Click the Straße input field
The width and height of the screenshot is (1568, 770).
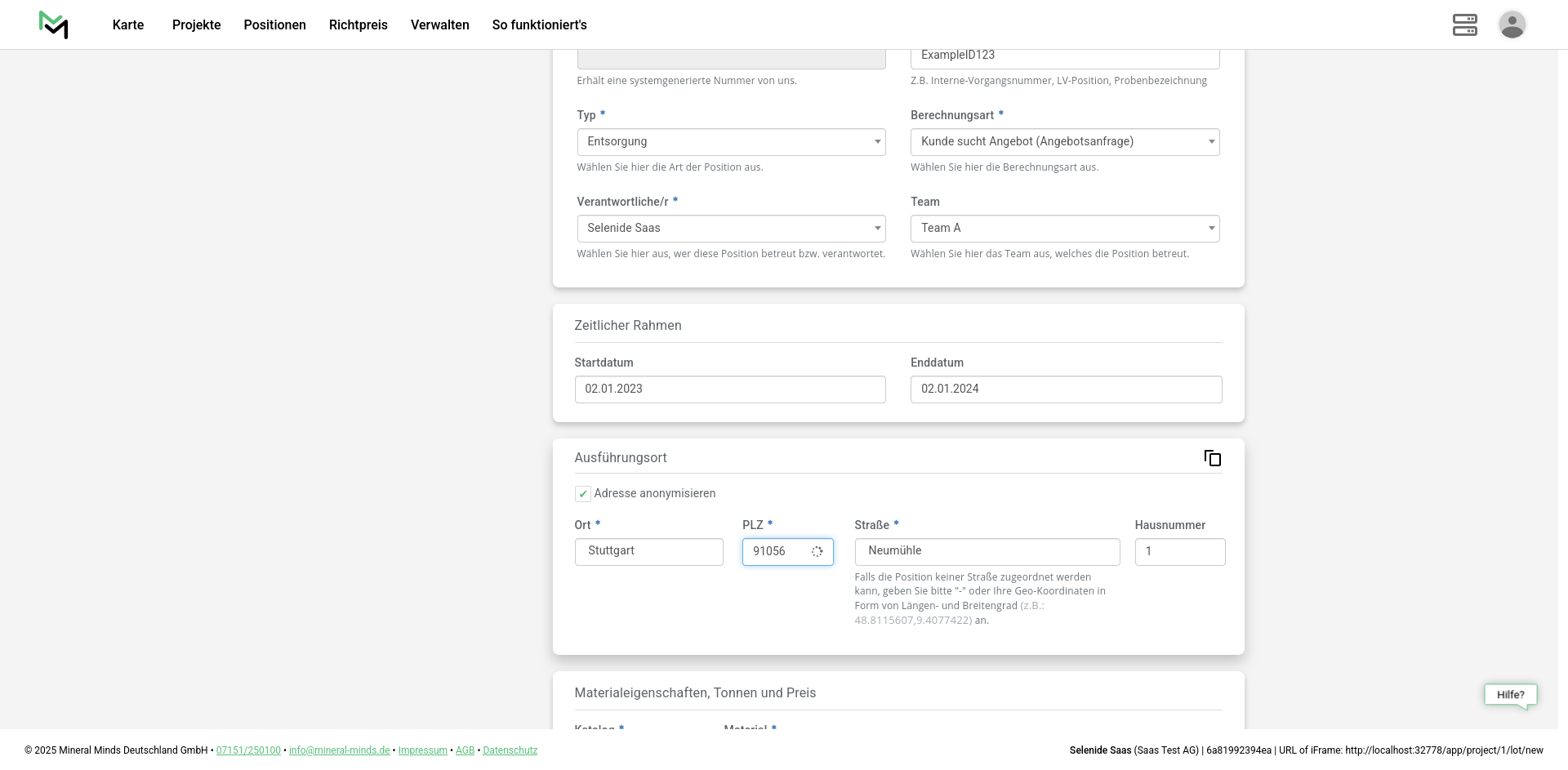[987, 552]
